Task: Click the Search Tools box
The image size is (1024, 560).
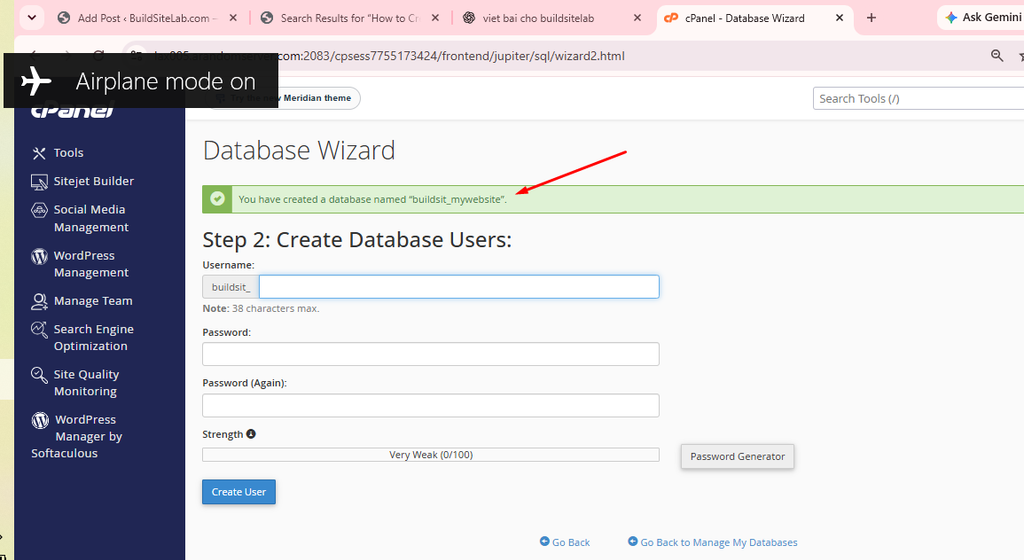Action: tap(918, 99)
